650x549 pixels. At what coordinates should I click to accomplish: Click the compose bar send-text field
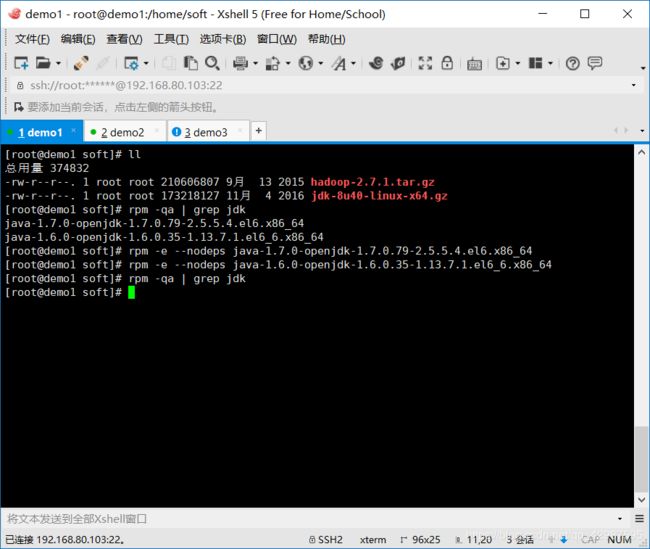309,519
